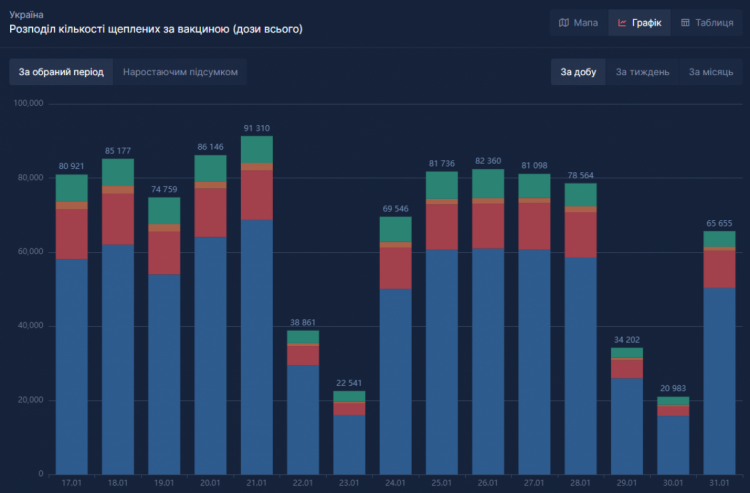750x493 pixels.
Task: Click the 91 310 value label
Action: coord(256,128)
